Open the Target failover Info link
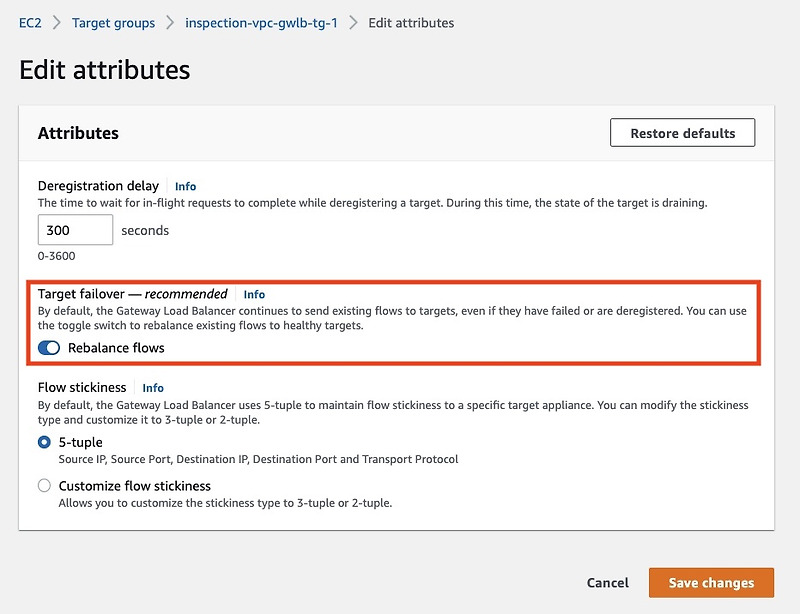 253,294
